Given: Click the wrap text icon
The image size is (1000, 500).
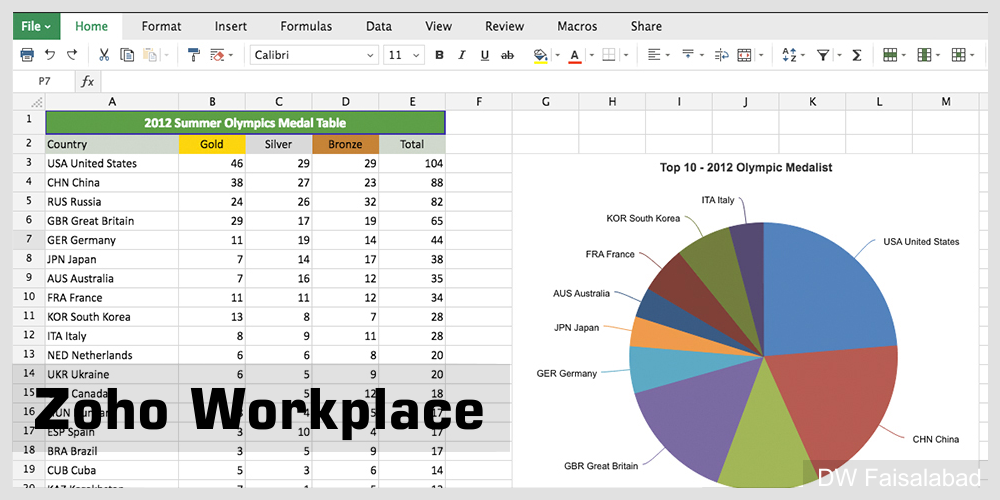Looking at the screenshot, I should tap(722, 55).
